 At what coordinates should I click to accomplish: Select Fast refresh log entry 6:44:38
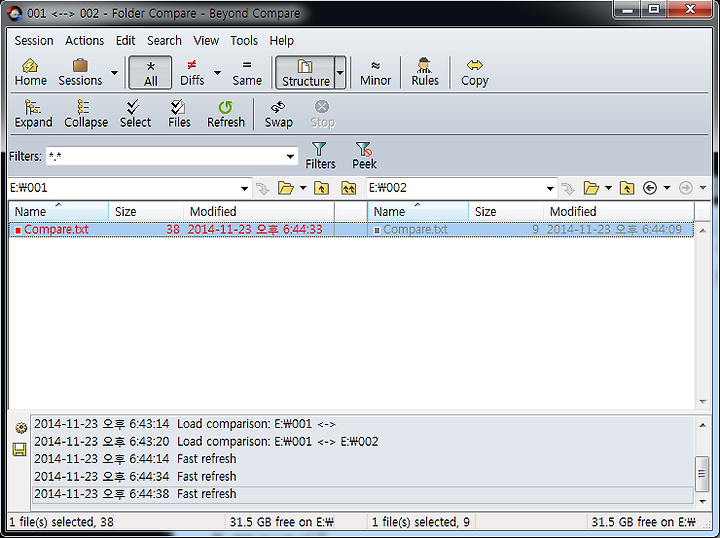point(363,494)
